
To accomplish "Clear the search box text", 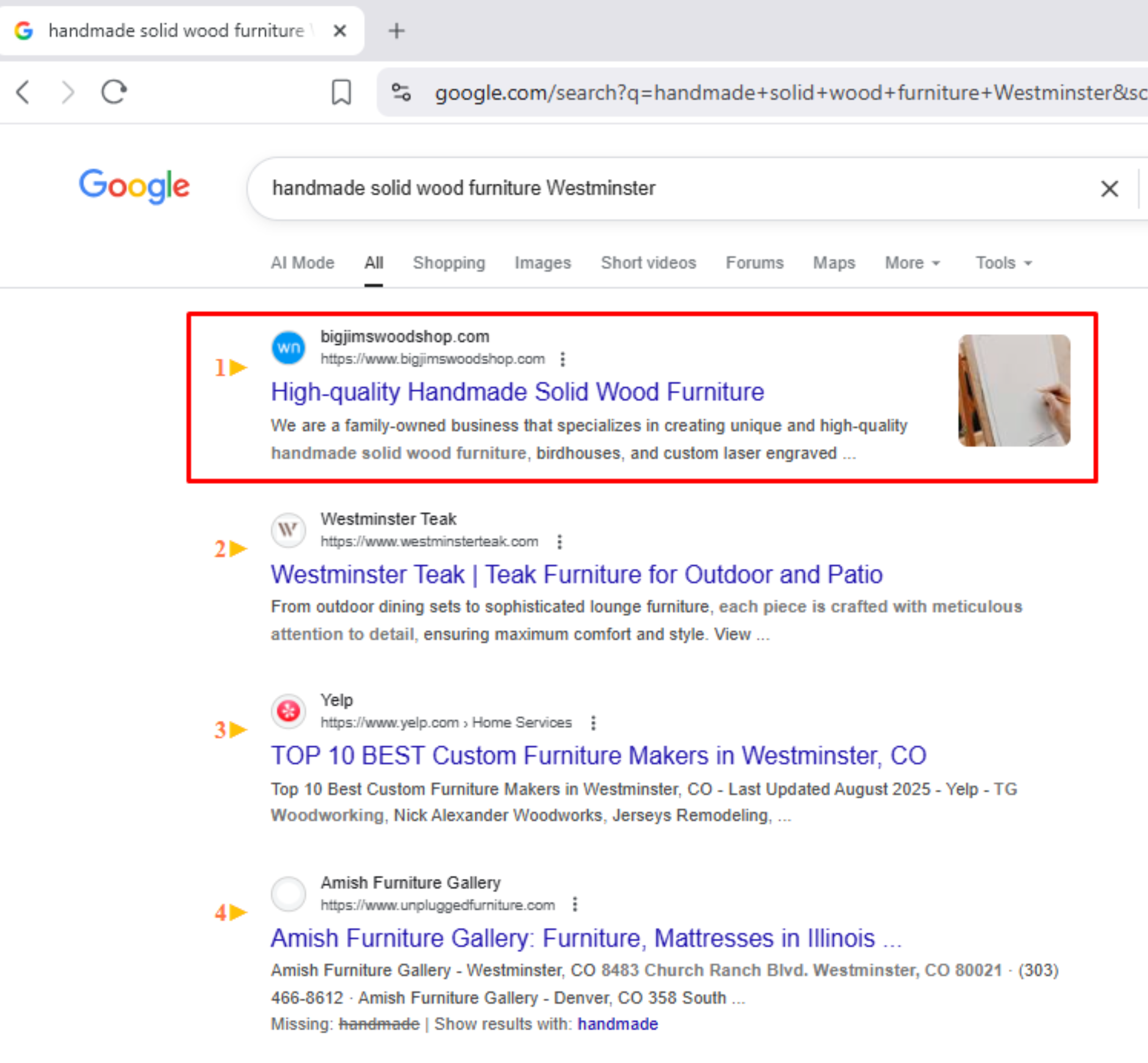I will coord(1109,189).
